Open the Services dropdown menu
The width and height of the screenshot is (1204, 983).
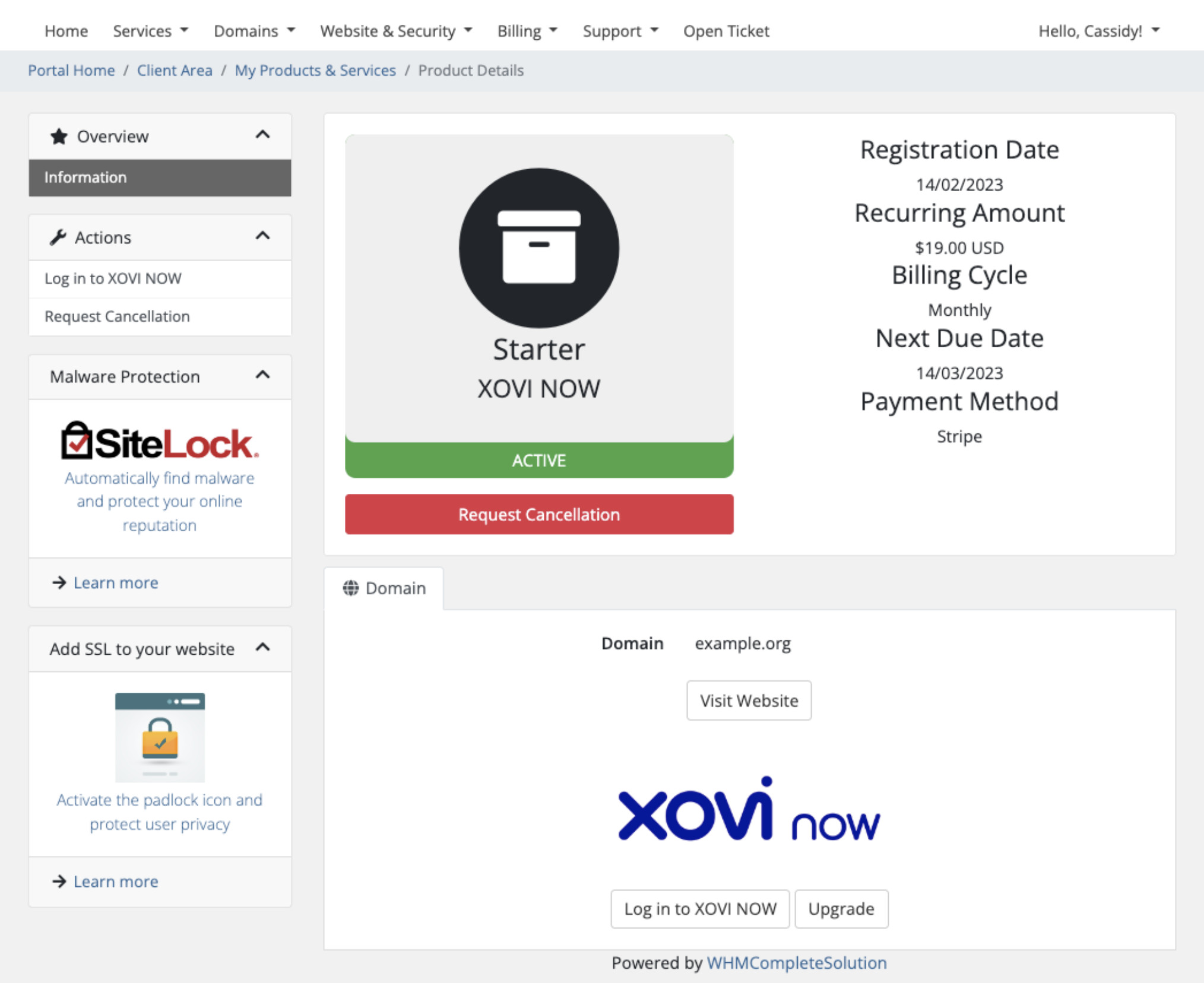click(150, 31)
